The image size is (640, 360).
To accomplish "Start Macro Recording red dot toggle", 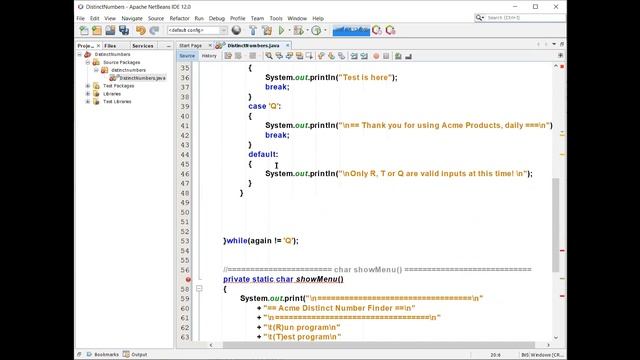I will point(376,56).
